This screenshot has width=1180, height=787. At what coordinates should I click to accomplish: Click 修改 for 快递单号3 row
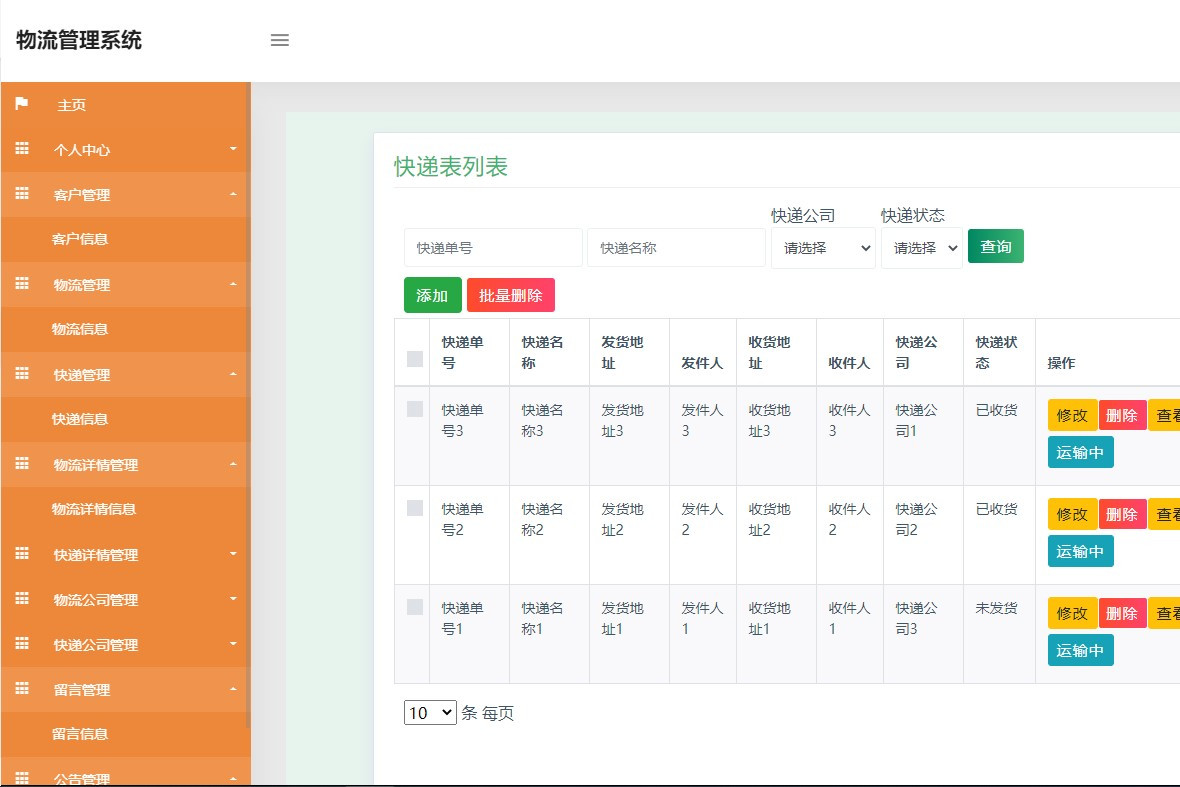[x=1072, y=415]
